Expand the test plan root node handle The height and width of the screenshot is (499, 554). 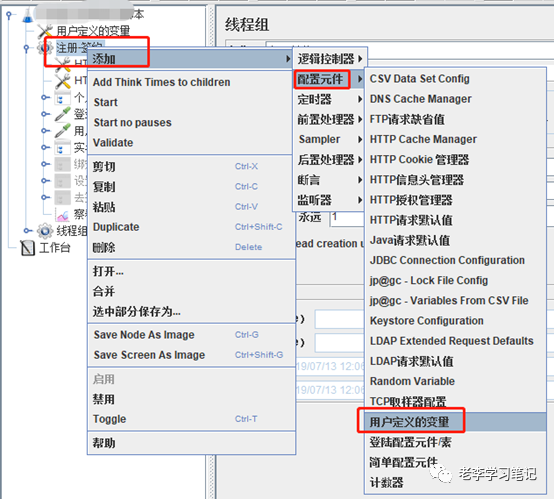click(9, 14)
